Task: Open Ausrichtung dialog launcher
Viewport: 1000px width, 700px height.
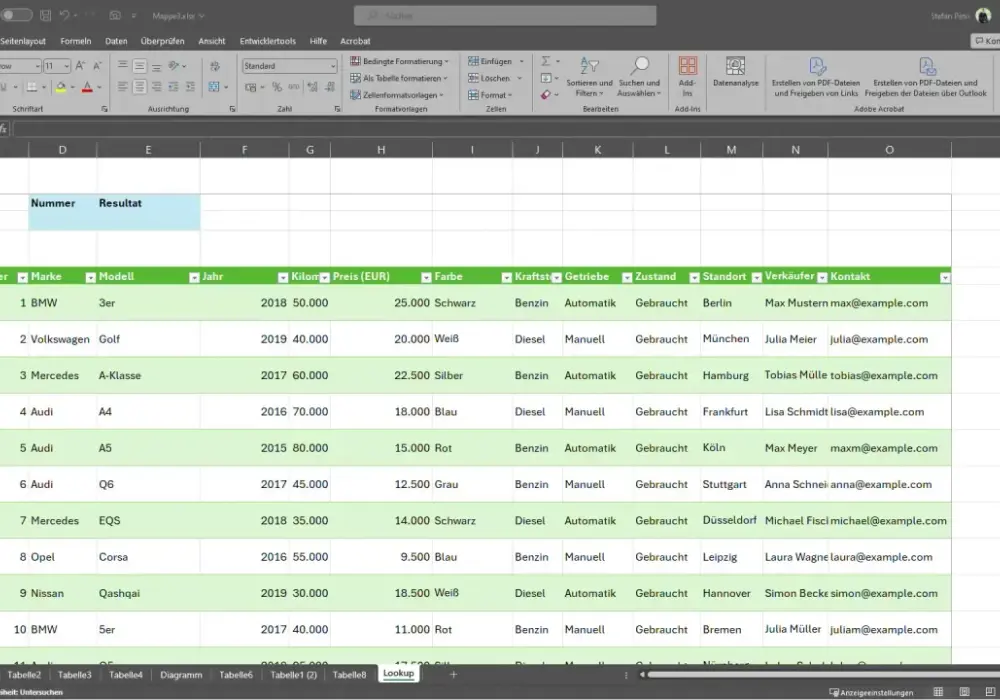Action: 232,109
